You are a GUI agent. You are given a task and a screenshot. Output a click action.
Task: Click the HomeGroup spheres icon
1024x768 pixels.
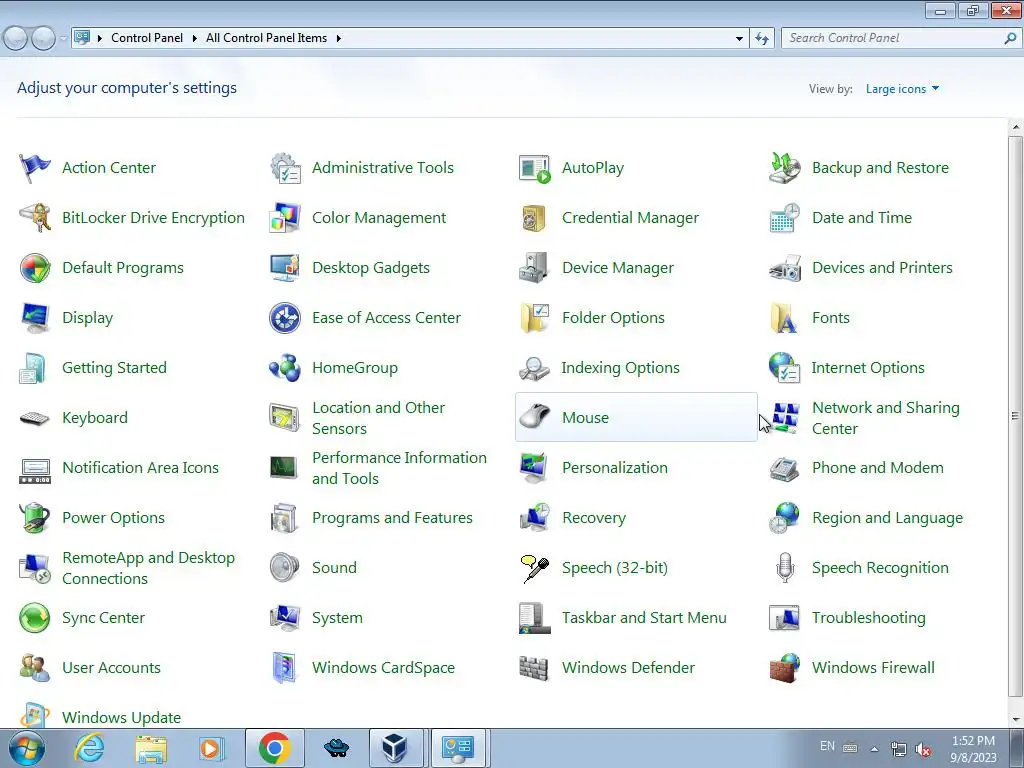pyautogui.click(x=285, y=368)
